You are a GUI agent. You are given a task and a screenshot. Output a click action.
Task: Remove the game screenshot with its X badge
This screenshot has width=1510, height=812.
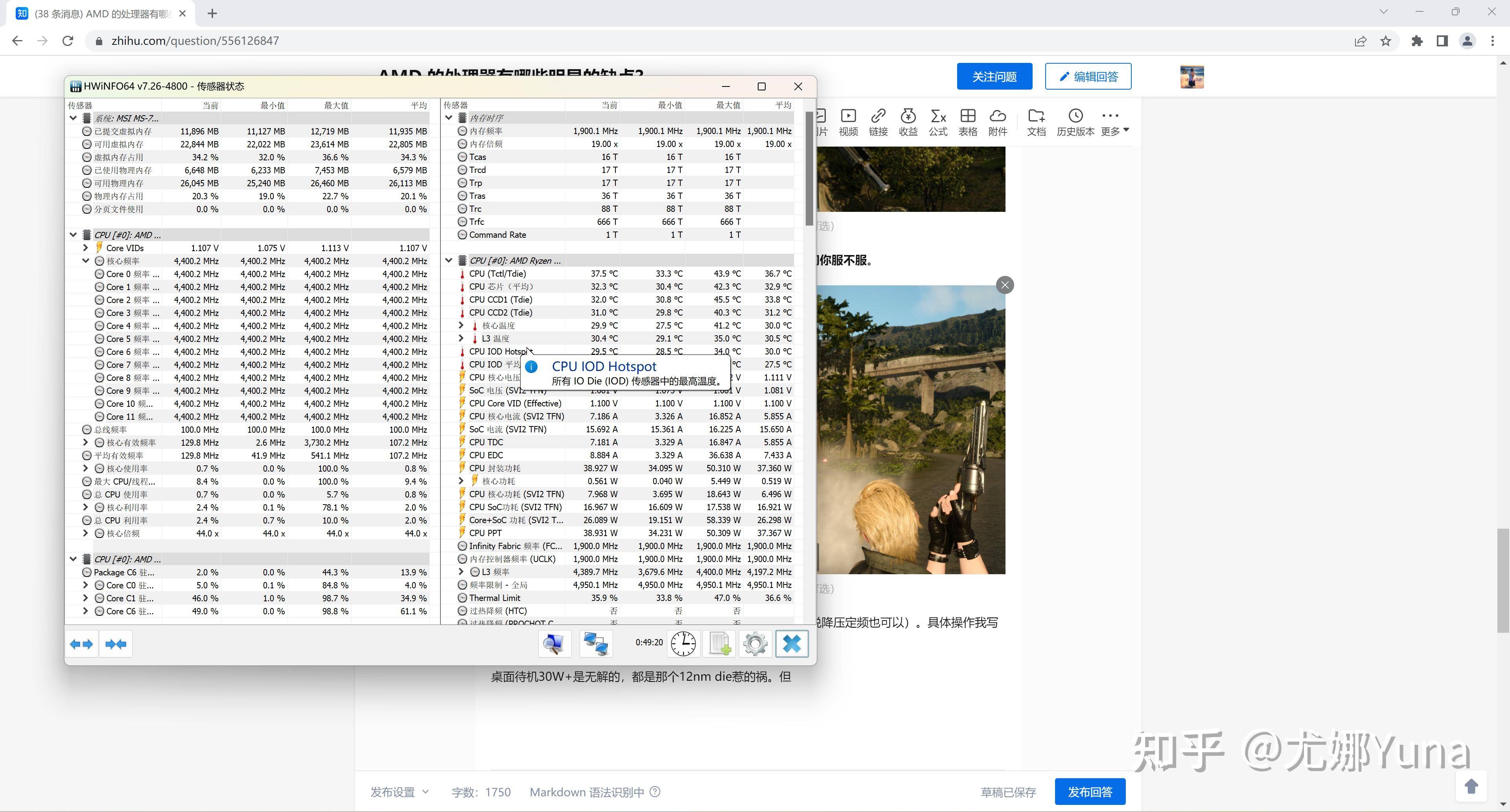(x=1005, y=285)
